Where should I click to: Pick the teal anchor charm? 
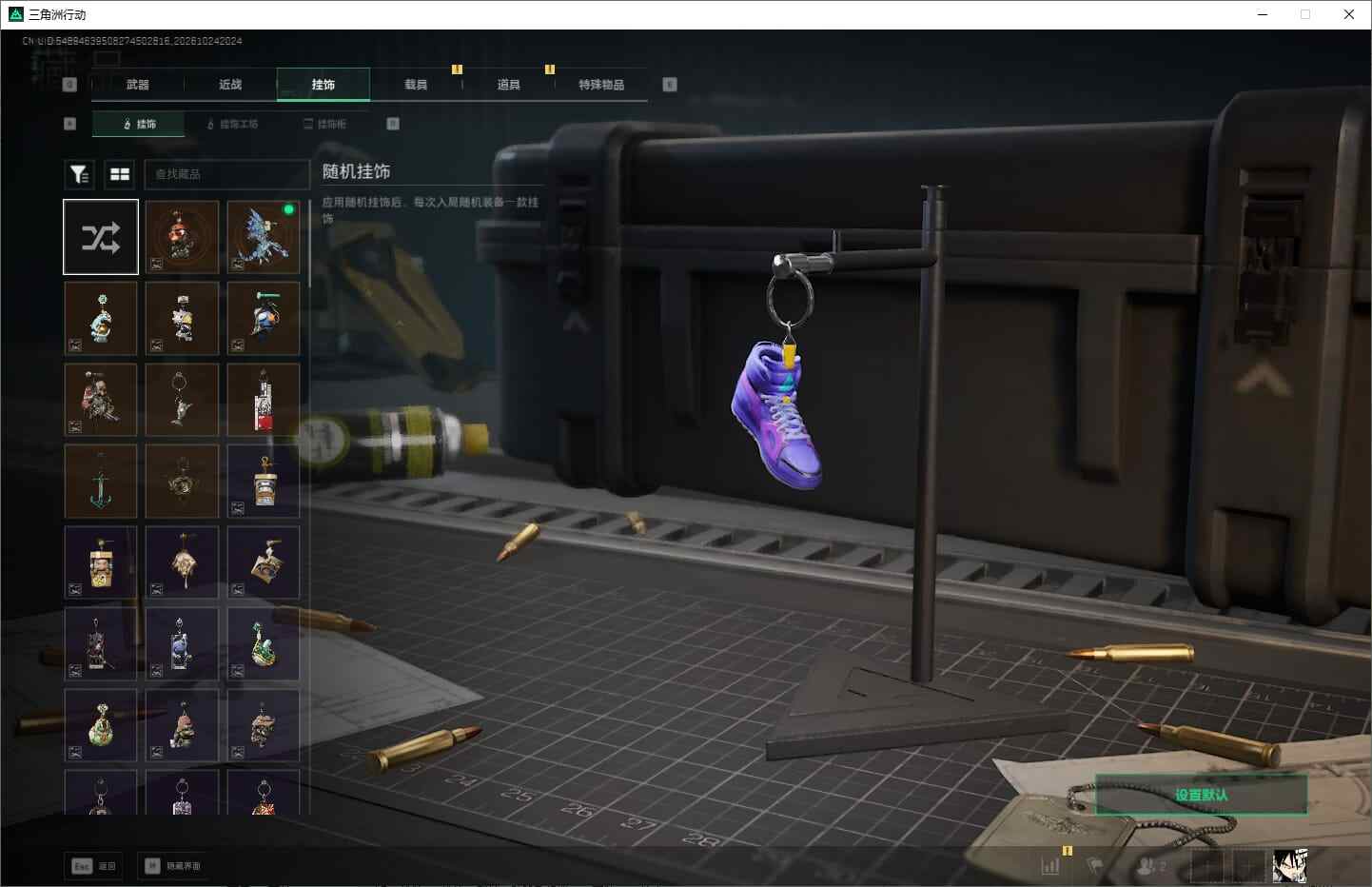click(x=101, y=482)
